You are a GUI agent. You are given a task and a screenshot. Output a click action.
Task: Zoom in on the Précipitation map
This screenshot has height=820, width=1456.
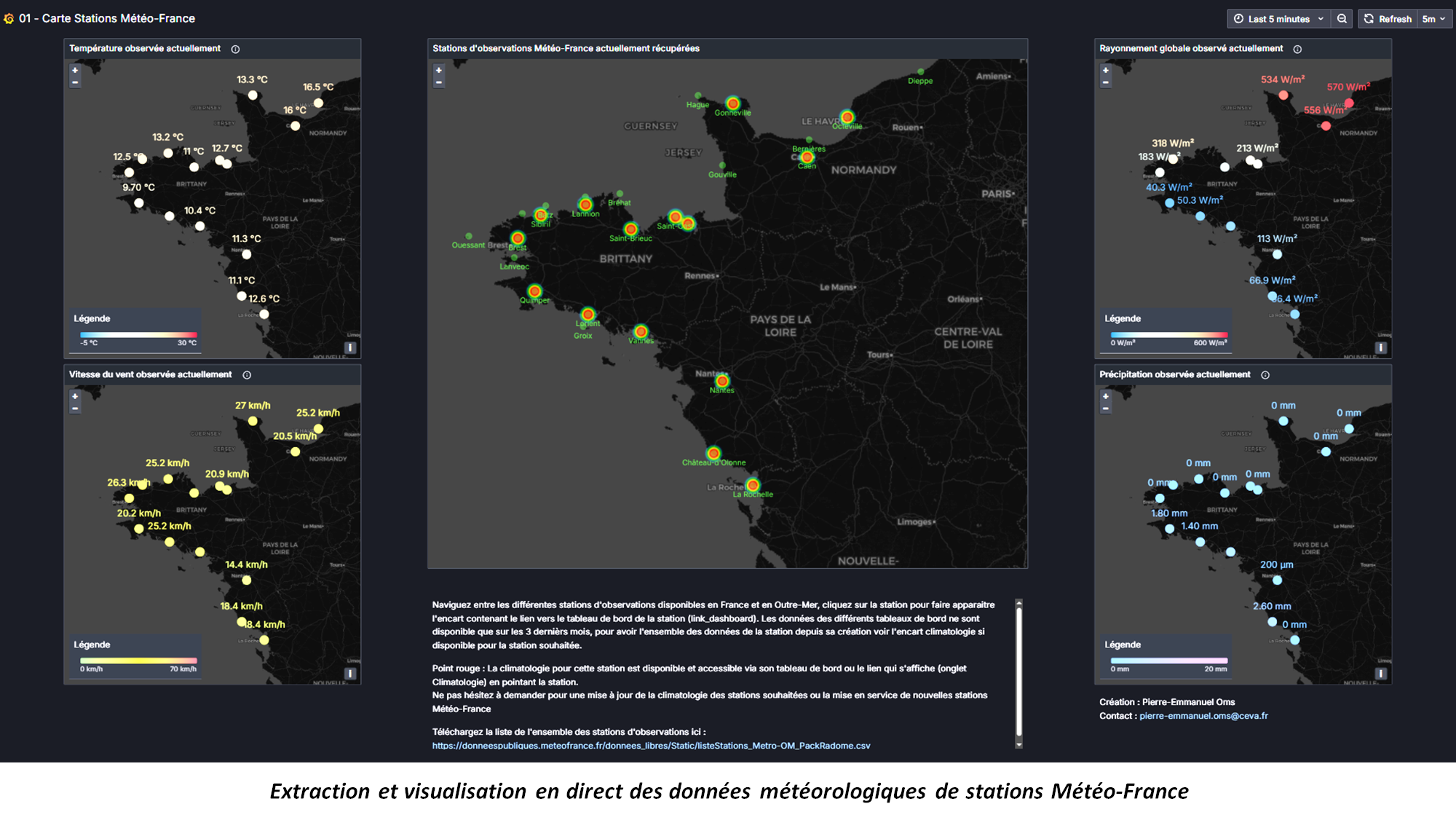click(x=1106, y=397)
